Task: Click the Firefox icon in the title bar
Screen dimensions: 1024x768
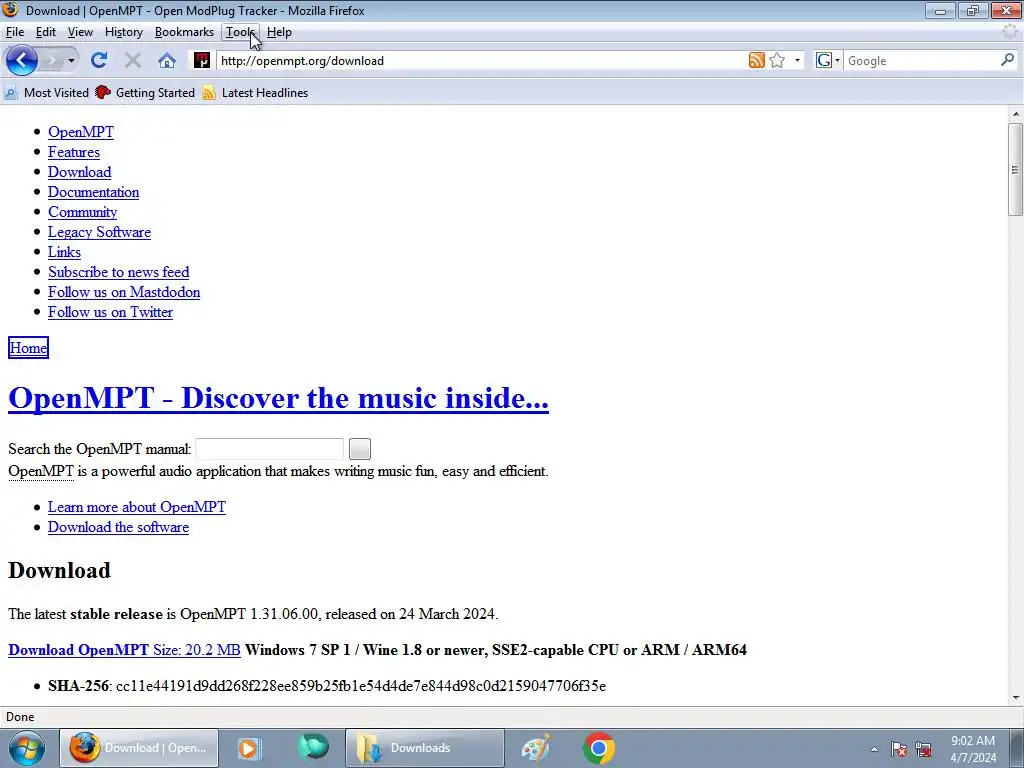Action: [10, 10]
